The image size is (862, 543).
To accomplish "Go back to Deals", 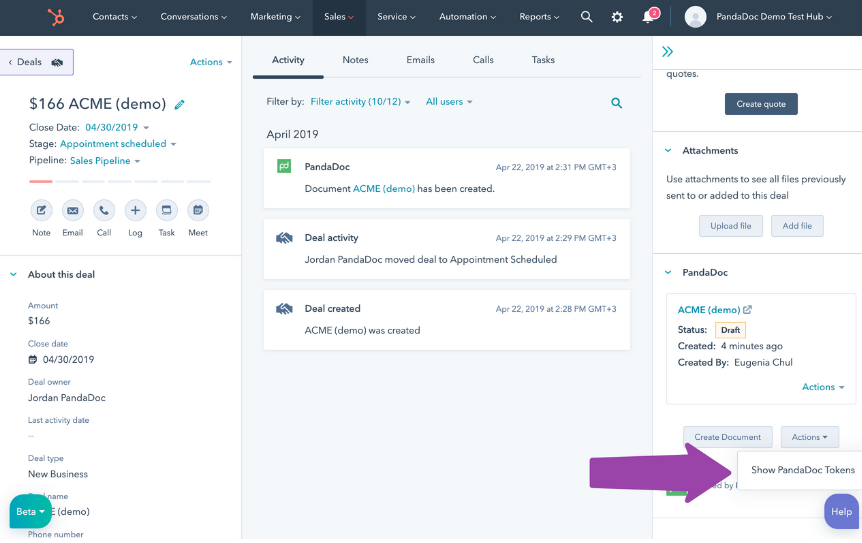I will click(x=36, y=62).
